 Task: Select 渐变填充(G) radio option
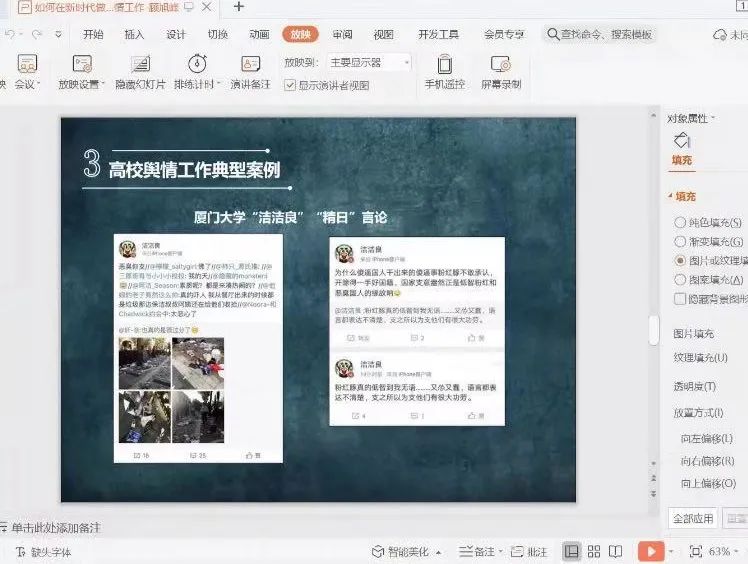(680, 241)
